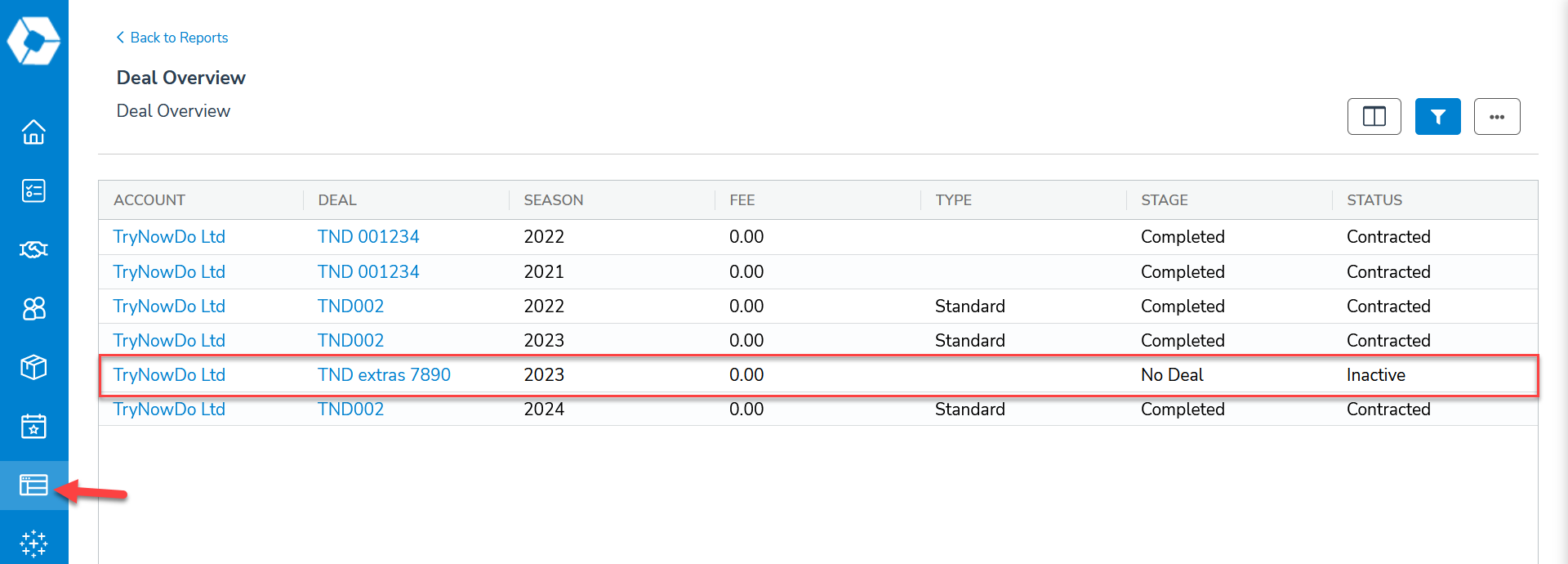Screen dimensions: 1568x564
Task: Click the ACCOUNT column header
Action: (149, 200)
